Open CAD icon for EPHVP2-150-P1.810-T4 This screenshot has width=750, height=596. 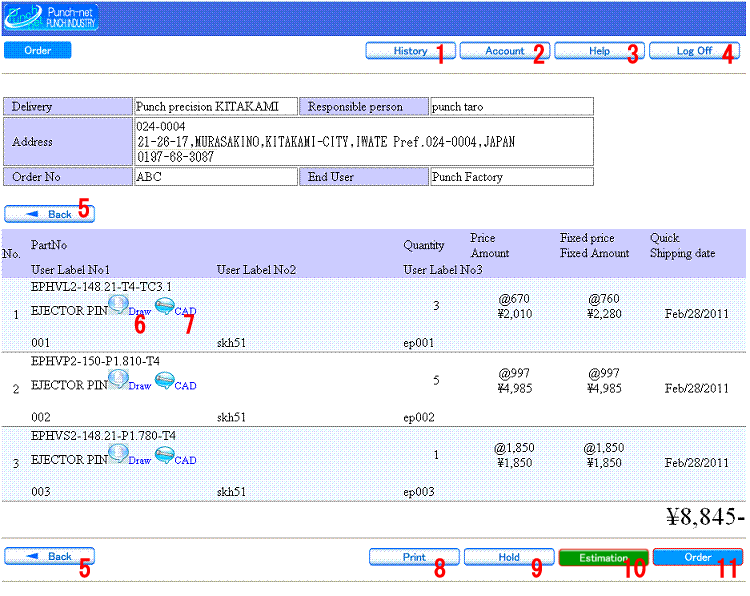tap(165, 380)
